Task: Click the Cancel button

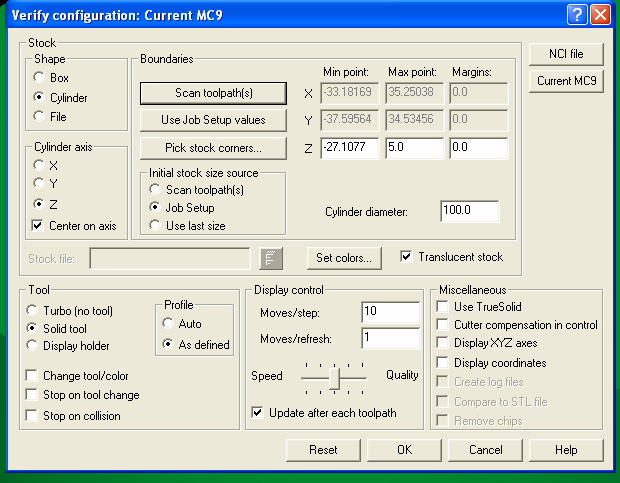Action: [x=486, y=450]
